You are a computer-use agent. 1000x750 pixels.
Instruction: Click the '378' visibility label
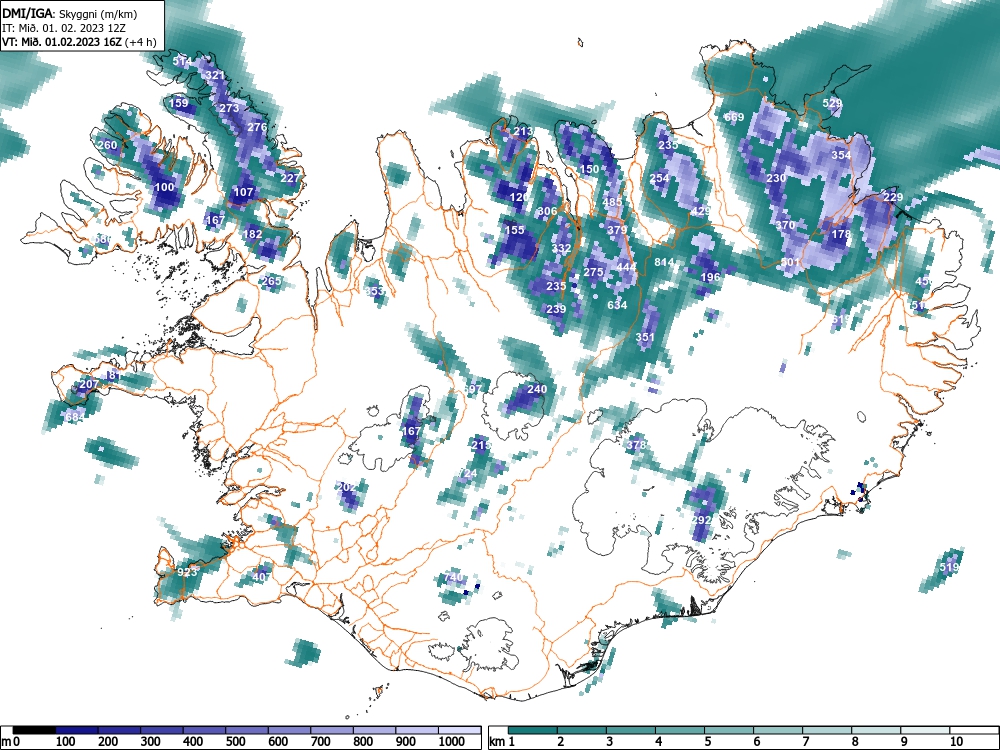[x=636, y=445]
